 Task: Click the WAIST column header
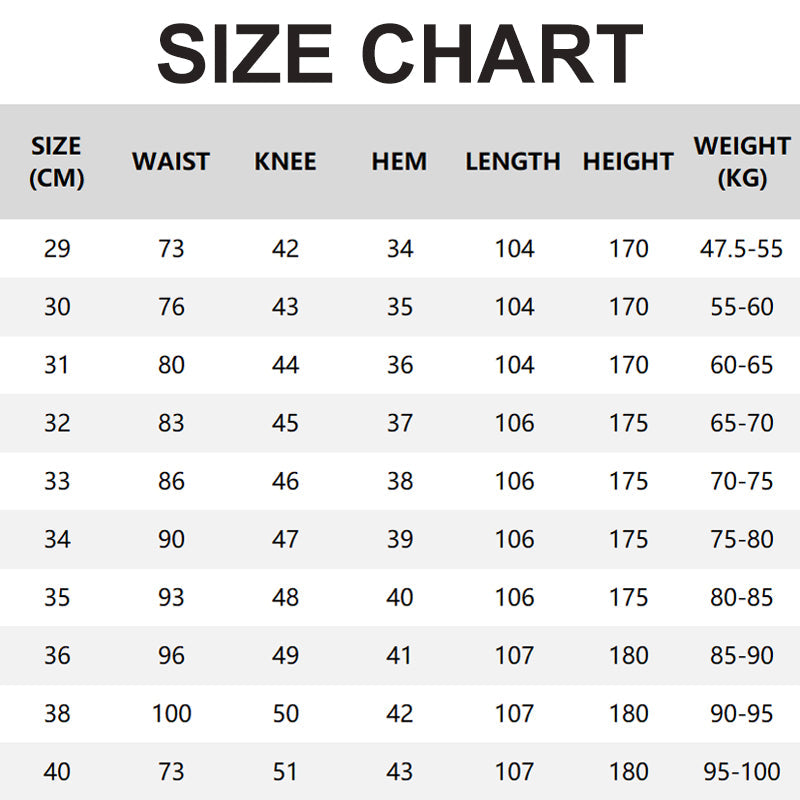tap(171, 162)
